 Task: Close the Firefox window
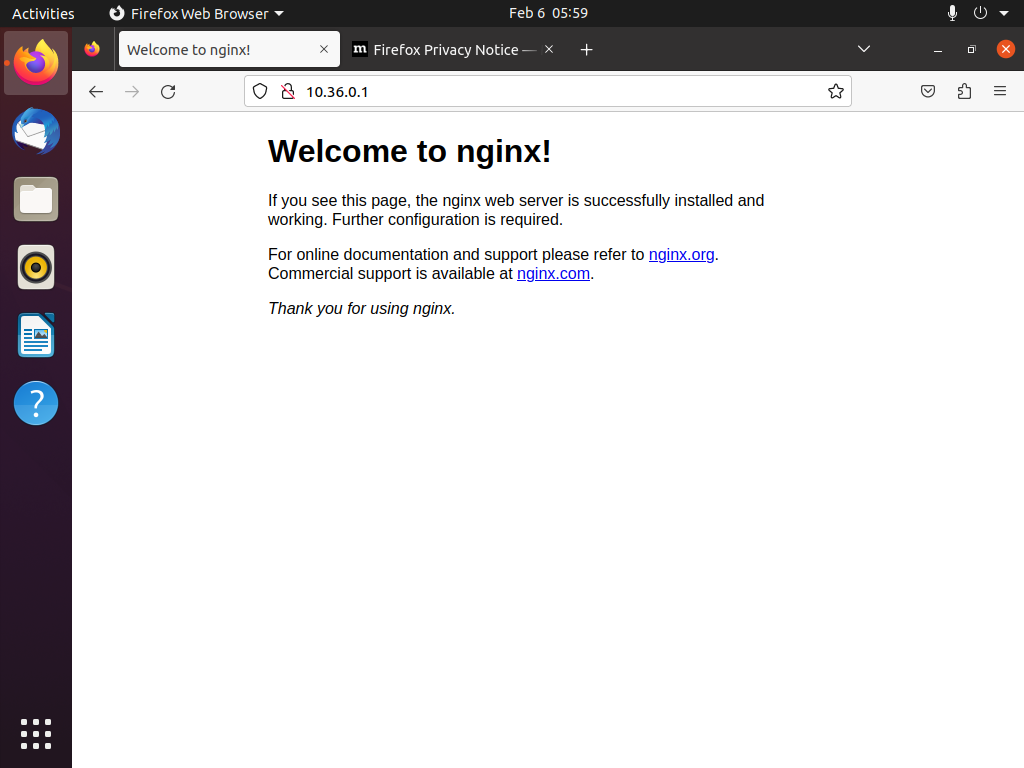pyautogui.click(x=1006, y=49)
